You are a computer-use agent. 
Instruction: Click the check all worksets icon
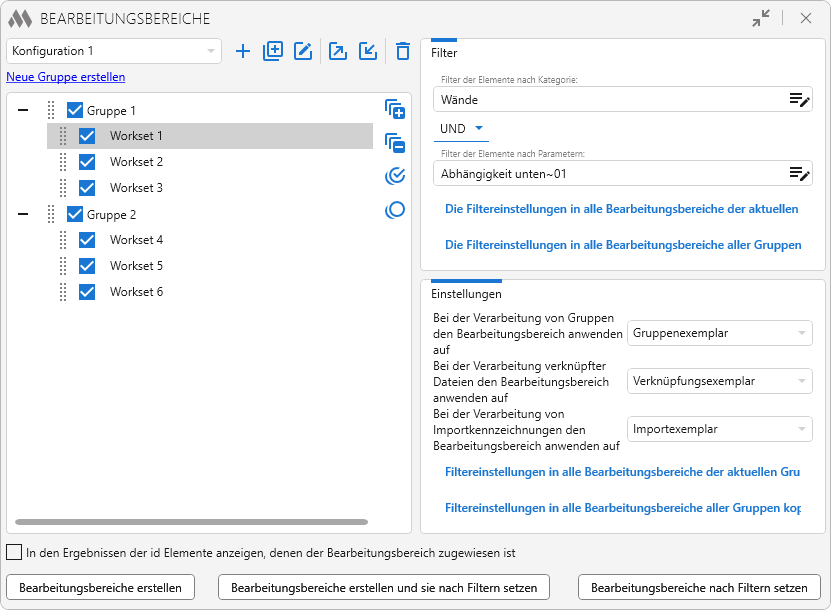pyautogui.click(x=395, y=176)
